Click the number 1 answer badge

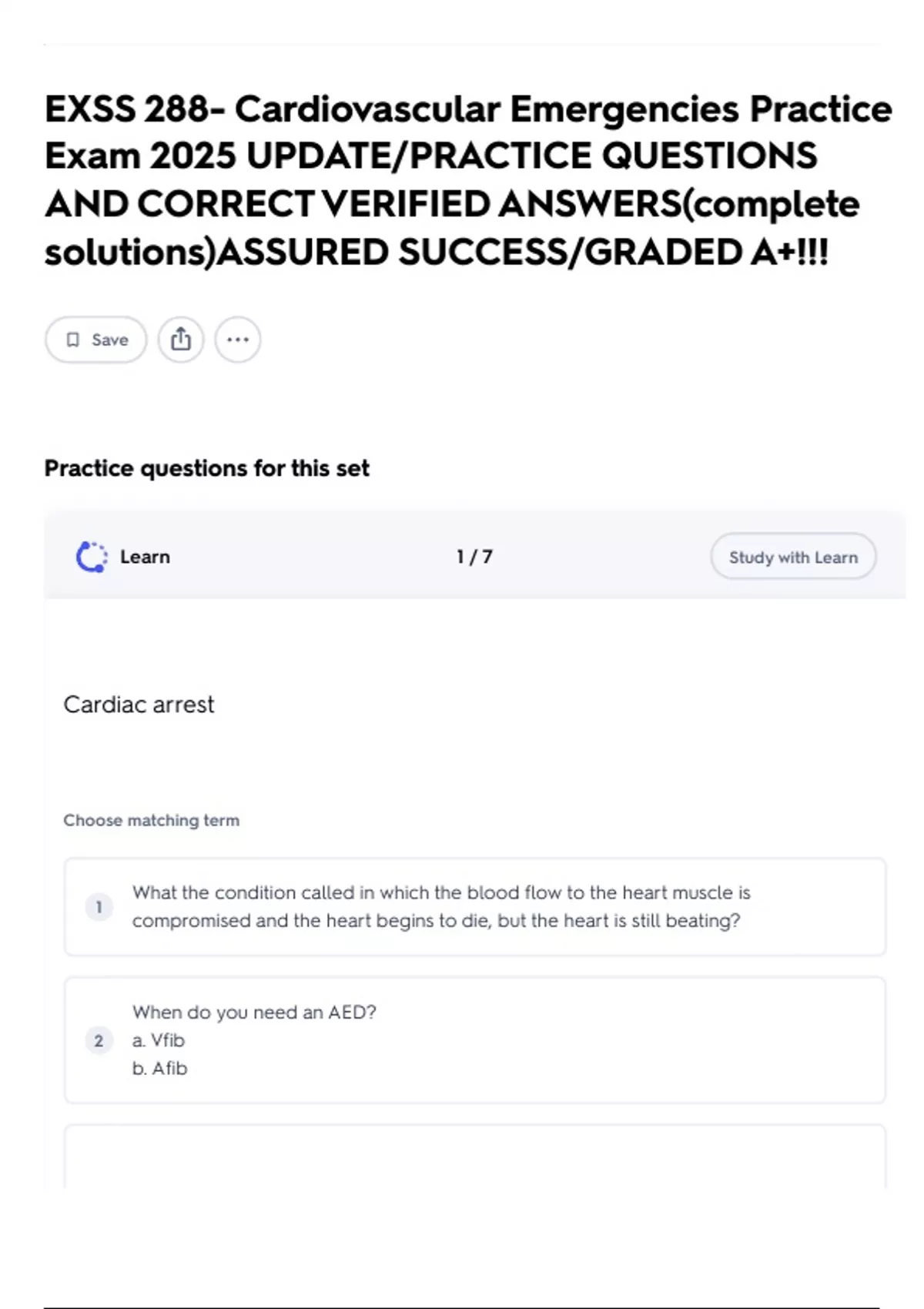(99, 907)
